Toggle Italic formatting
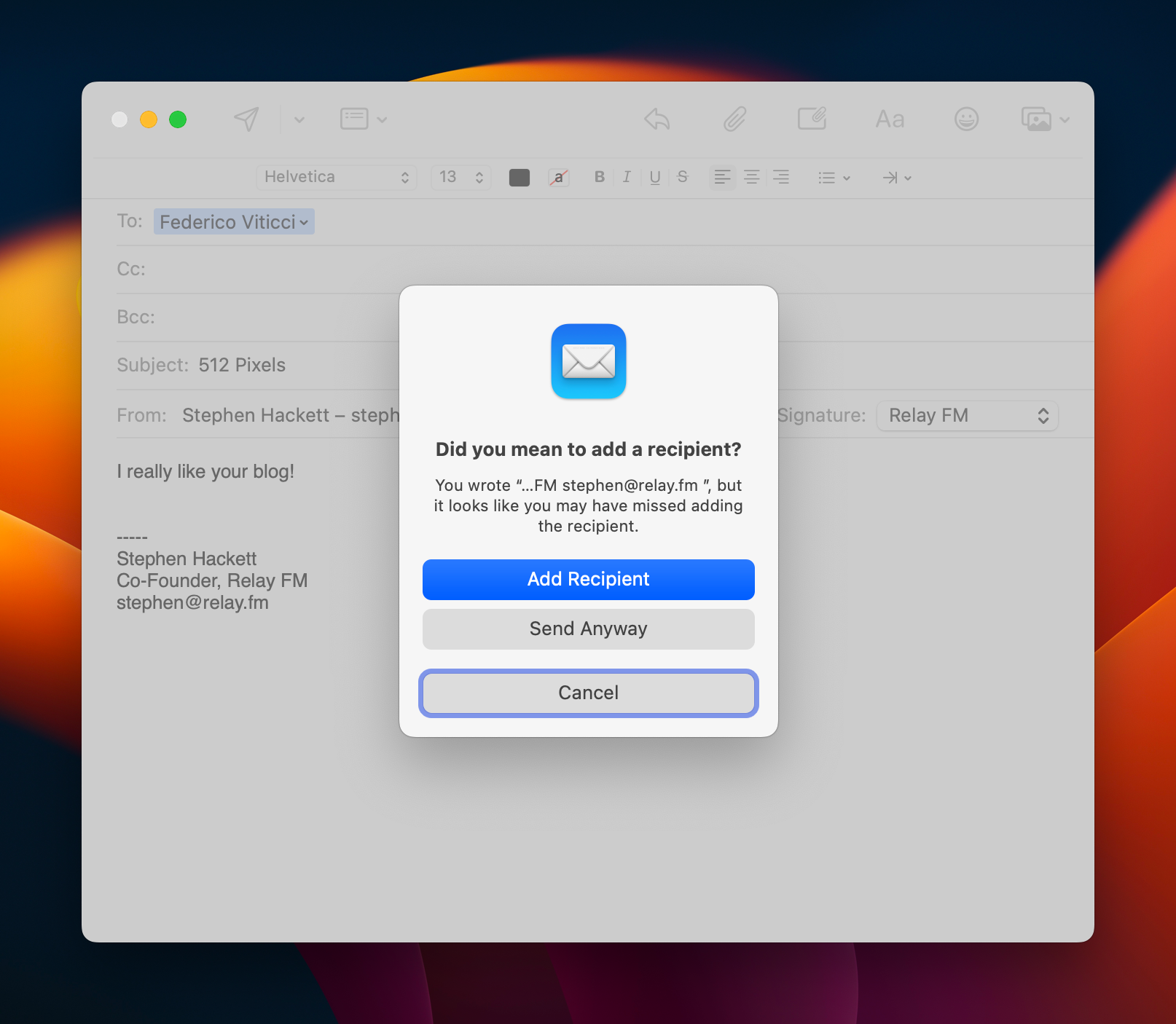The height and width of the screenshot is (1024, 1176). pos(627,177)
